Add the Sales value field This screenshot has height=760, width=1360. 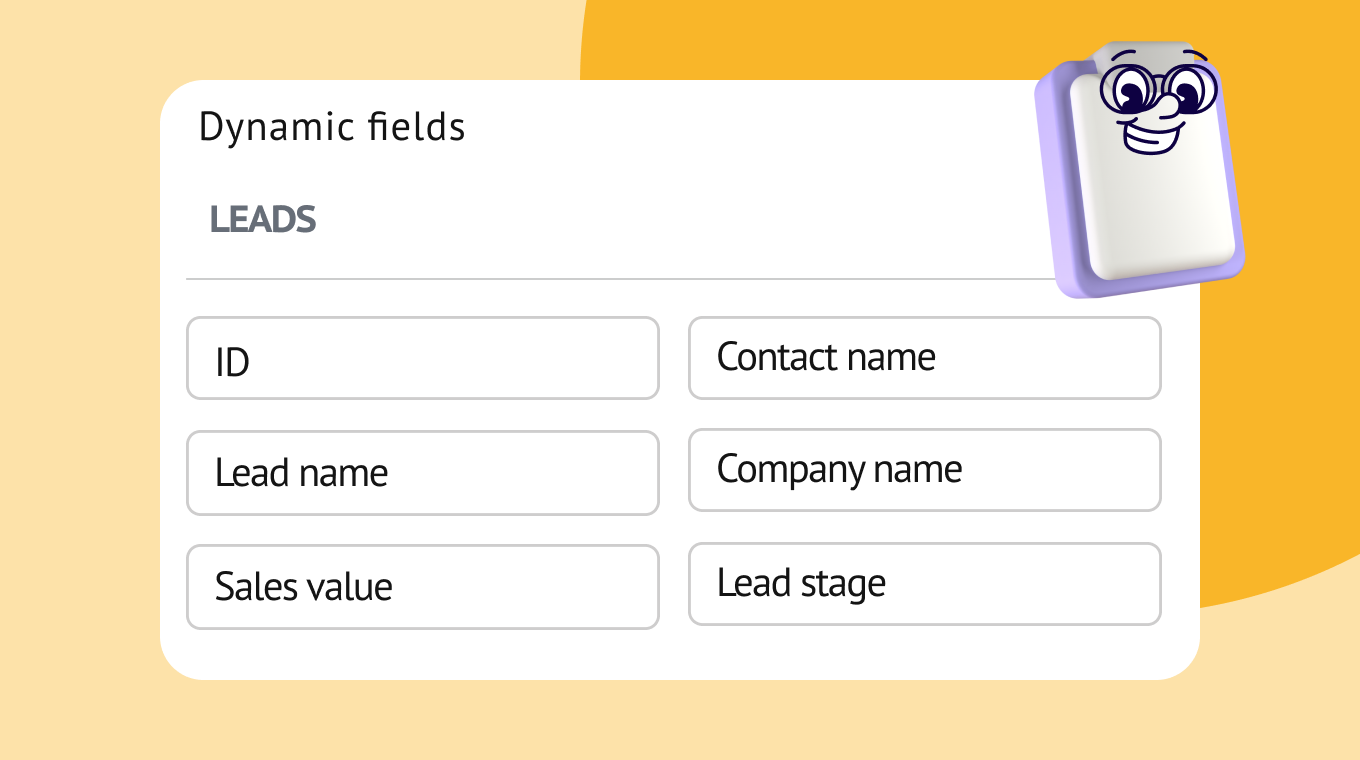tap(423, 587)
